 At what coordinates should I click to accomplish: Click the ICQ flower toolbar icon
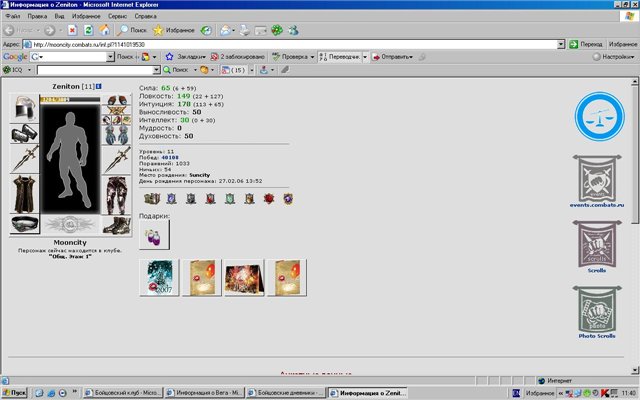[x=7, y=70]
